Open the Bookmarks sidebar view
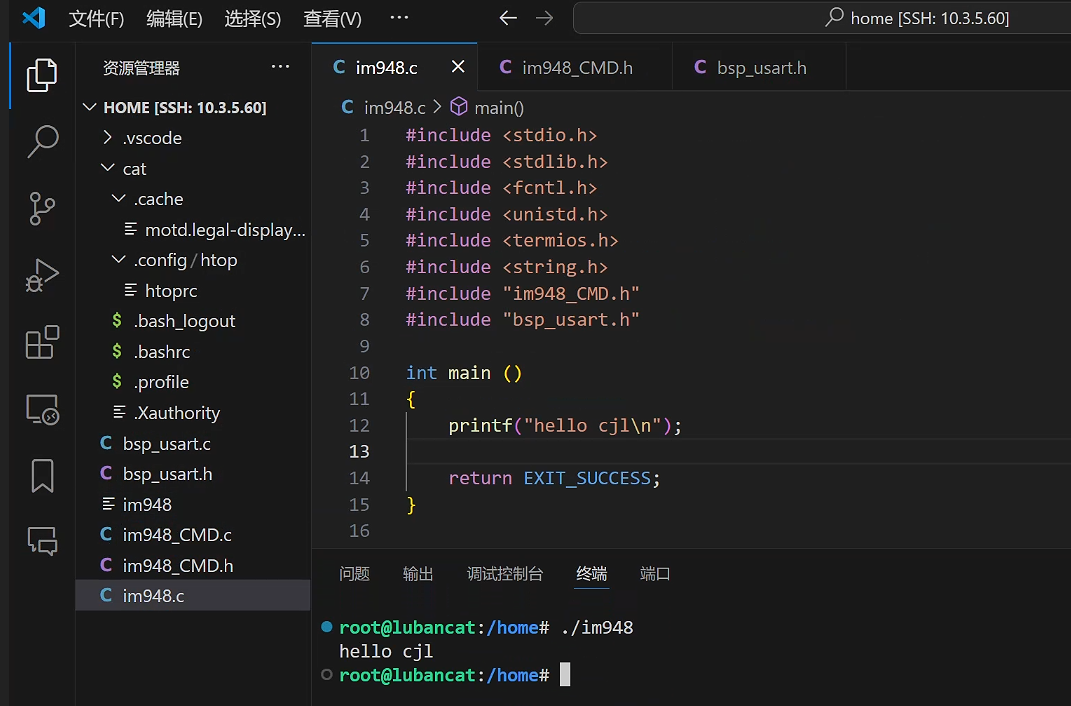The height and width of the screenshot is (706, 1071). pyautogui.click(x=41, y=476)
